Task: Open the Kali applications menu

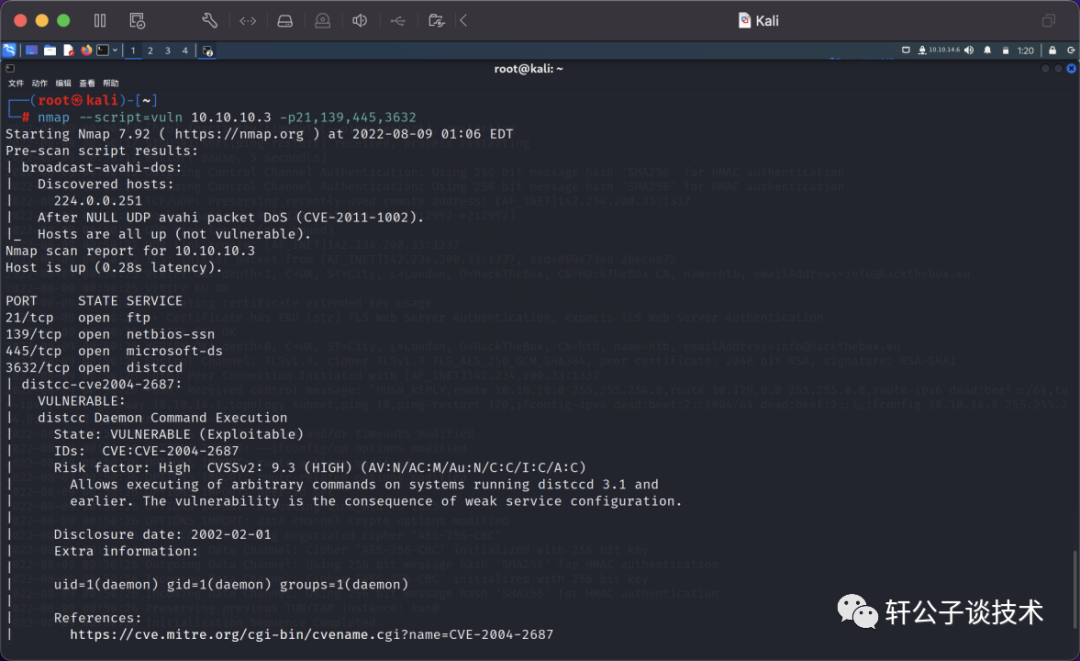Action: click(x=9, y=50)
